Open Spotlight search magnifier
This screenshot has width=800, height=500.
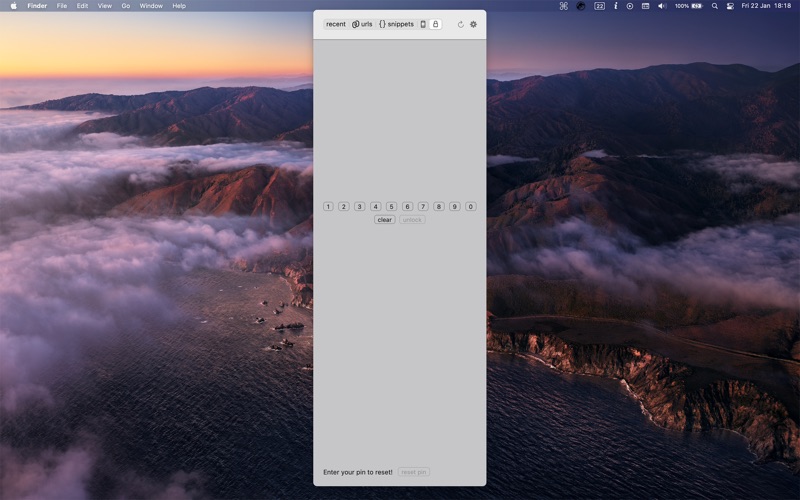[715, 6]
